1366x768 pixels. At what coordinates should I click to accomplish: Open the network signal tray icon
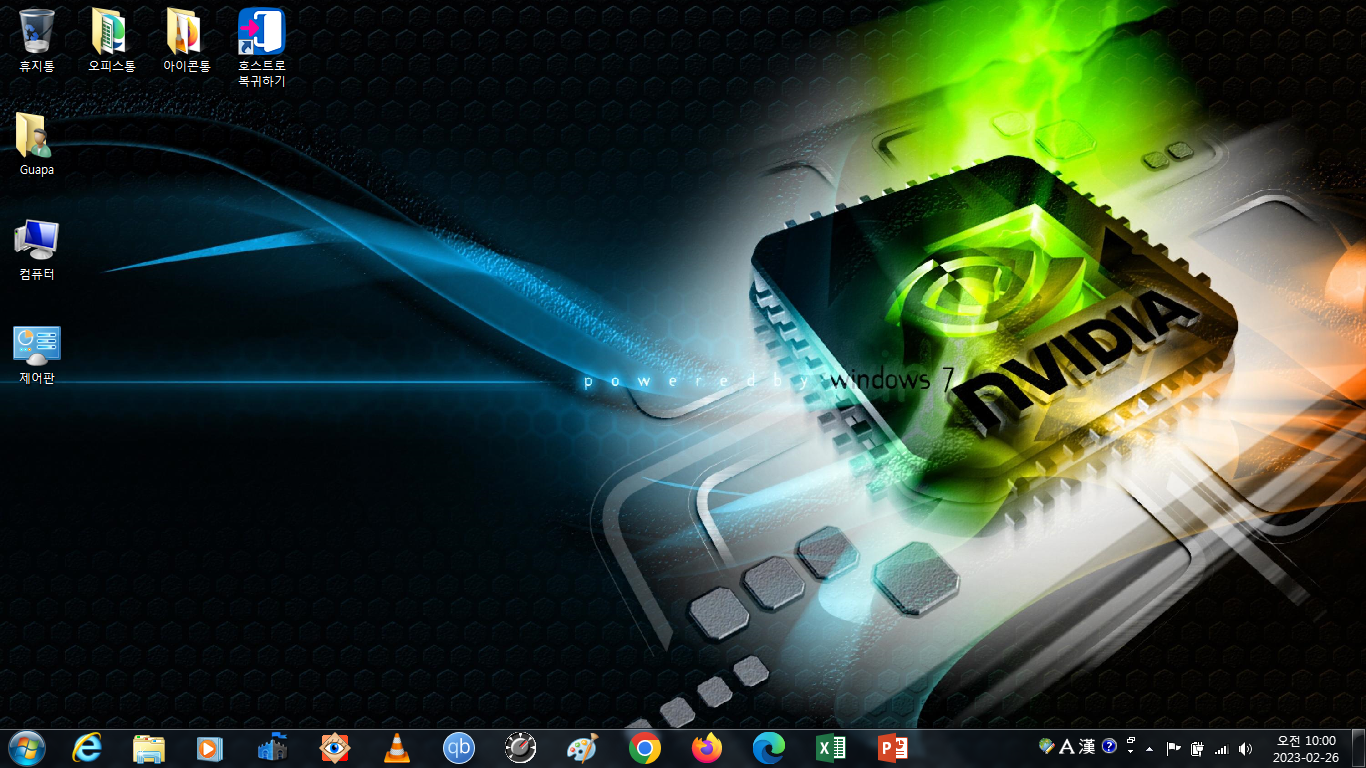click(x=1221, y=748)
